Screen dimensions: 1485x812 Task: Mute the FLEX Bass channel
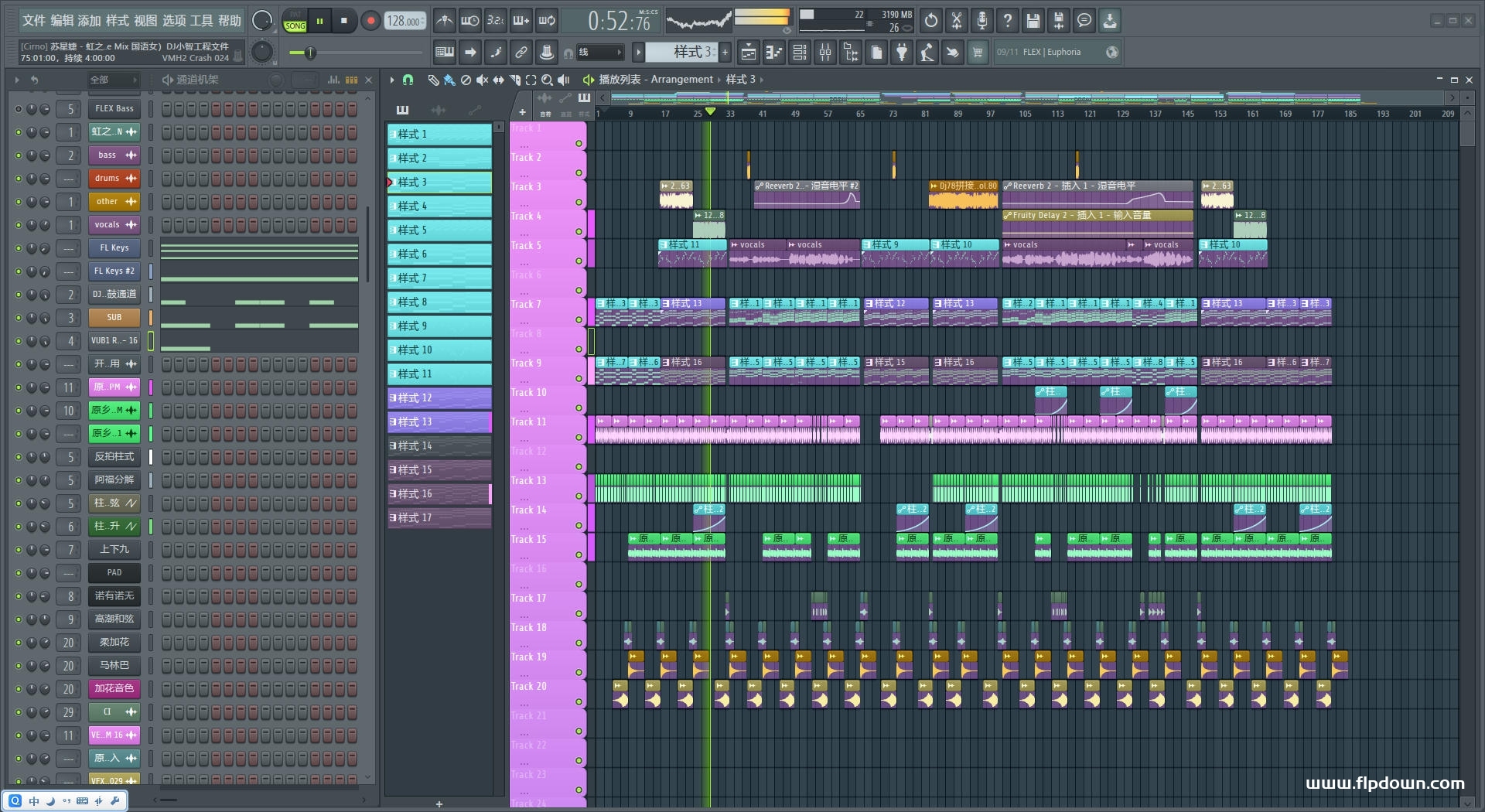coord(19,109)
